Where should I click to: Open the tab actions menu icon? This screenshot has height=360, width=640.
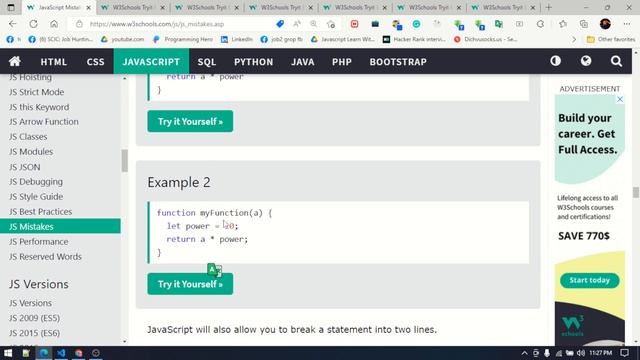click(11, 7)
